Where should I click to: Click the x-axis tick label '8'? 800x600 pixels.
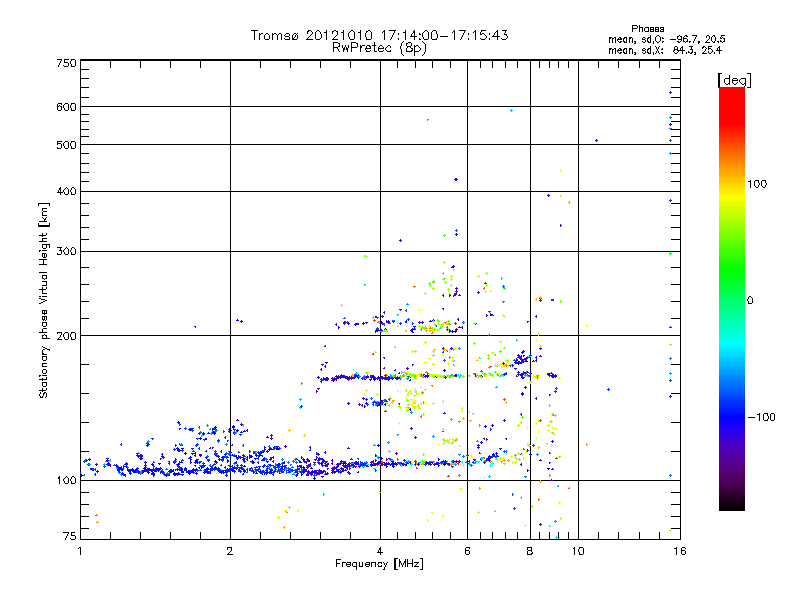(530, 551)
